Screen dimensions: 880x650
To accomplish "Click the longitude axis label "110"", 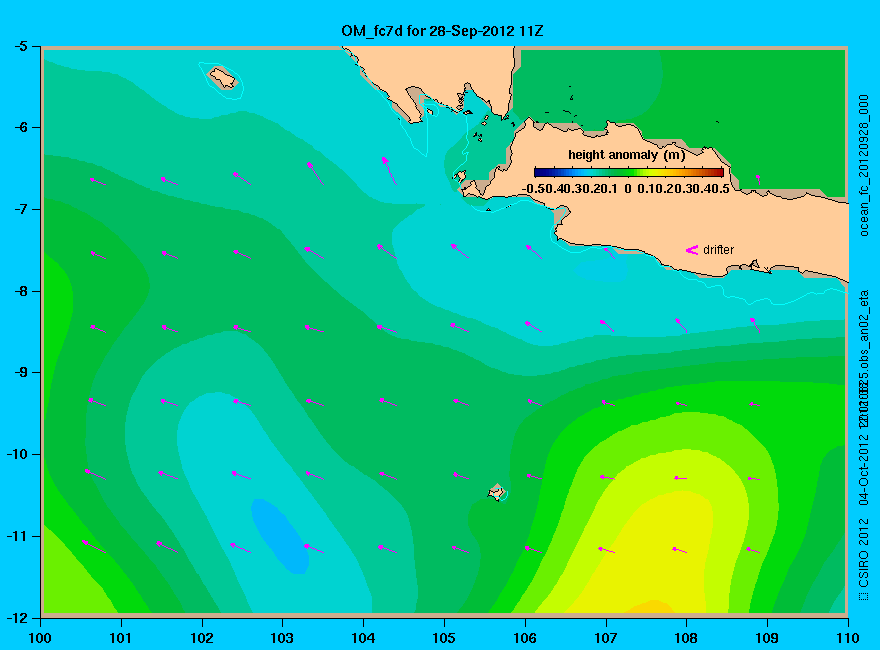I will pos(847,638).
